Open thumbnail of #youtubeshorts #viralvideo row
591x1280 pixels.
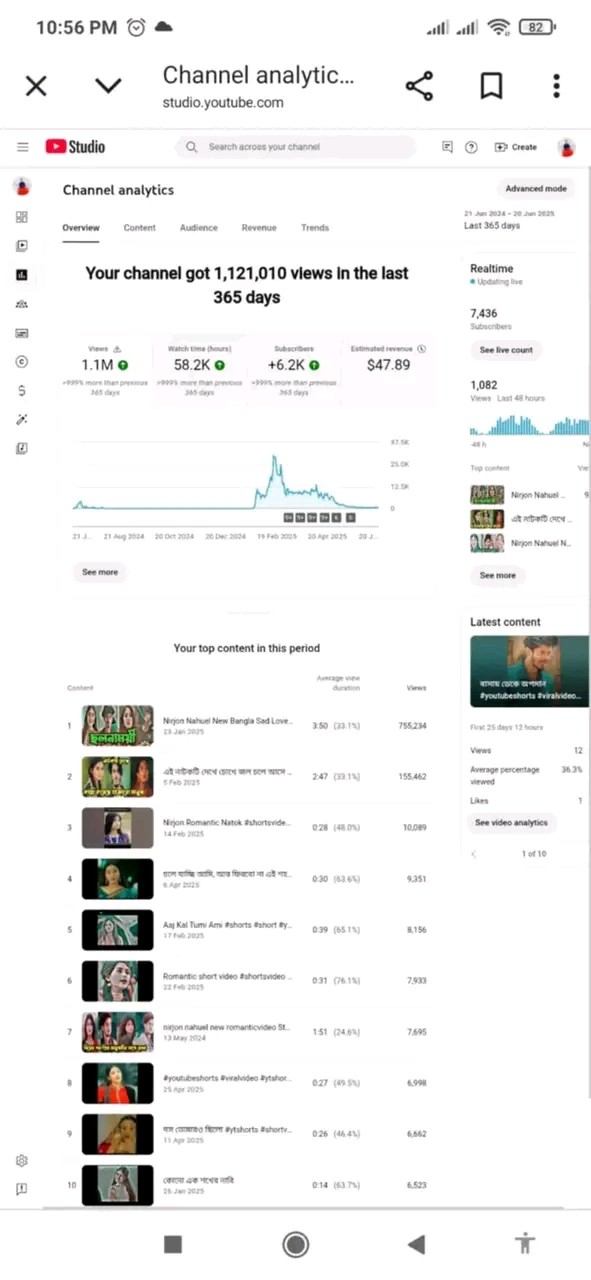coord(117,1083)
